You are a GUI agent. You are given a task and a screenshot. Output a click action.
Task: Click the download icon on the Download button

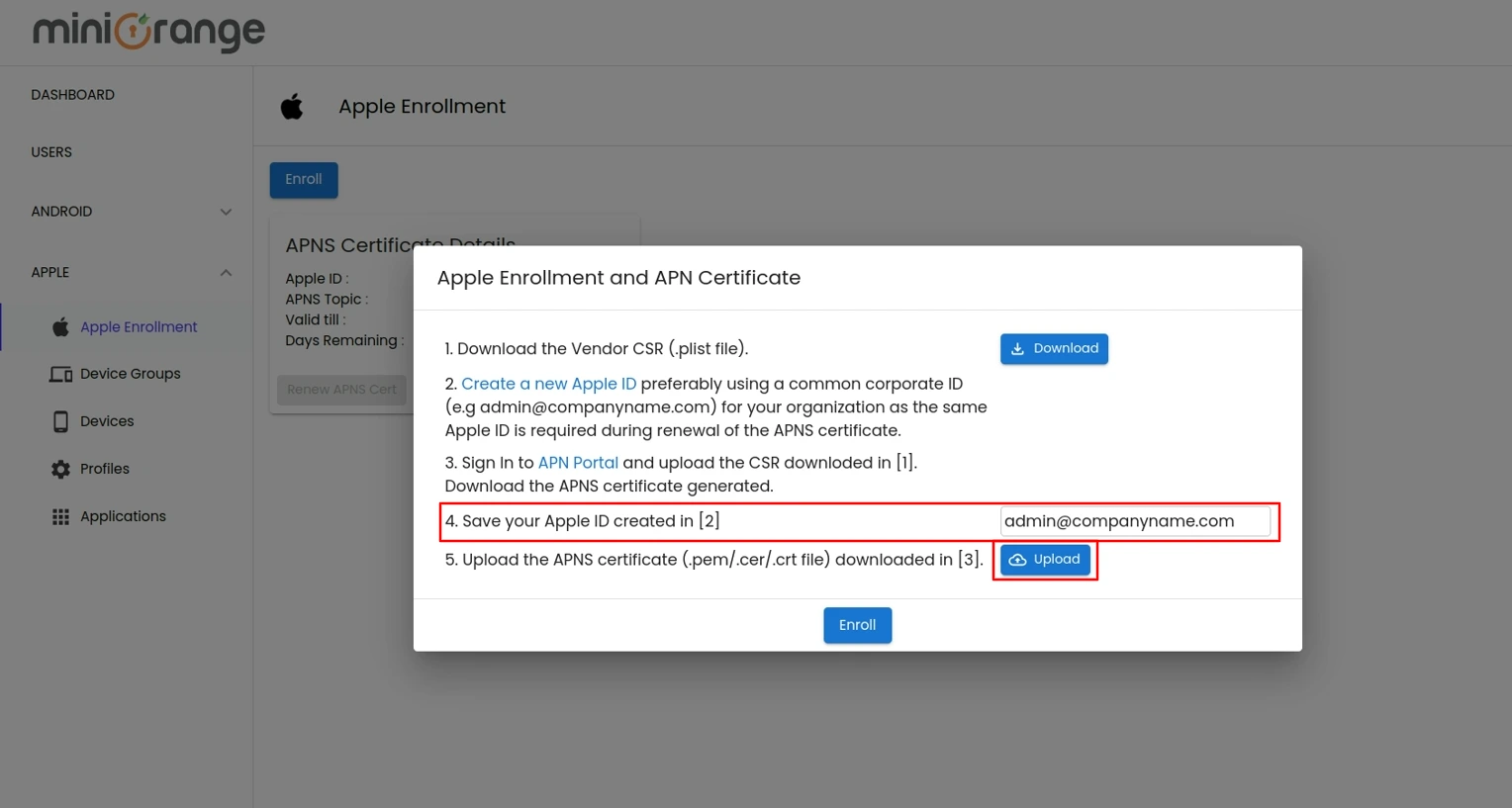tap(1018, 348)
